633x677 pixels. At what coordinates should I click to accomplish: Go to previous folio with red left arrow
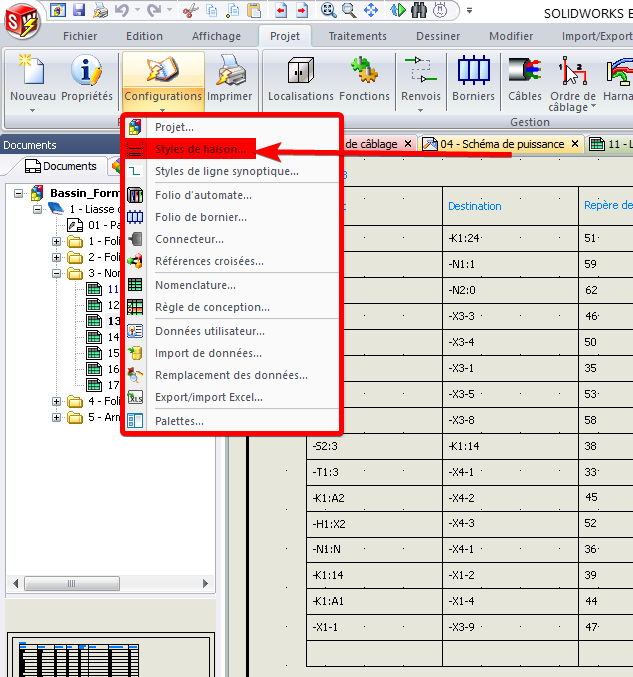pyautogui.click(x=281, y=9)
